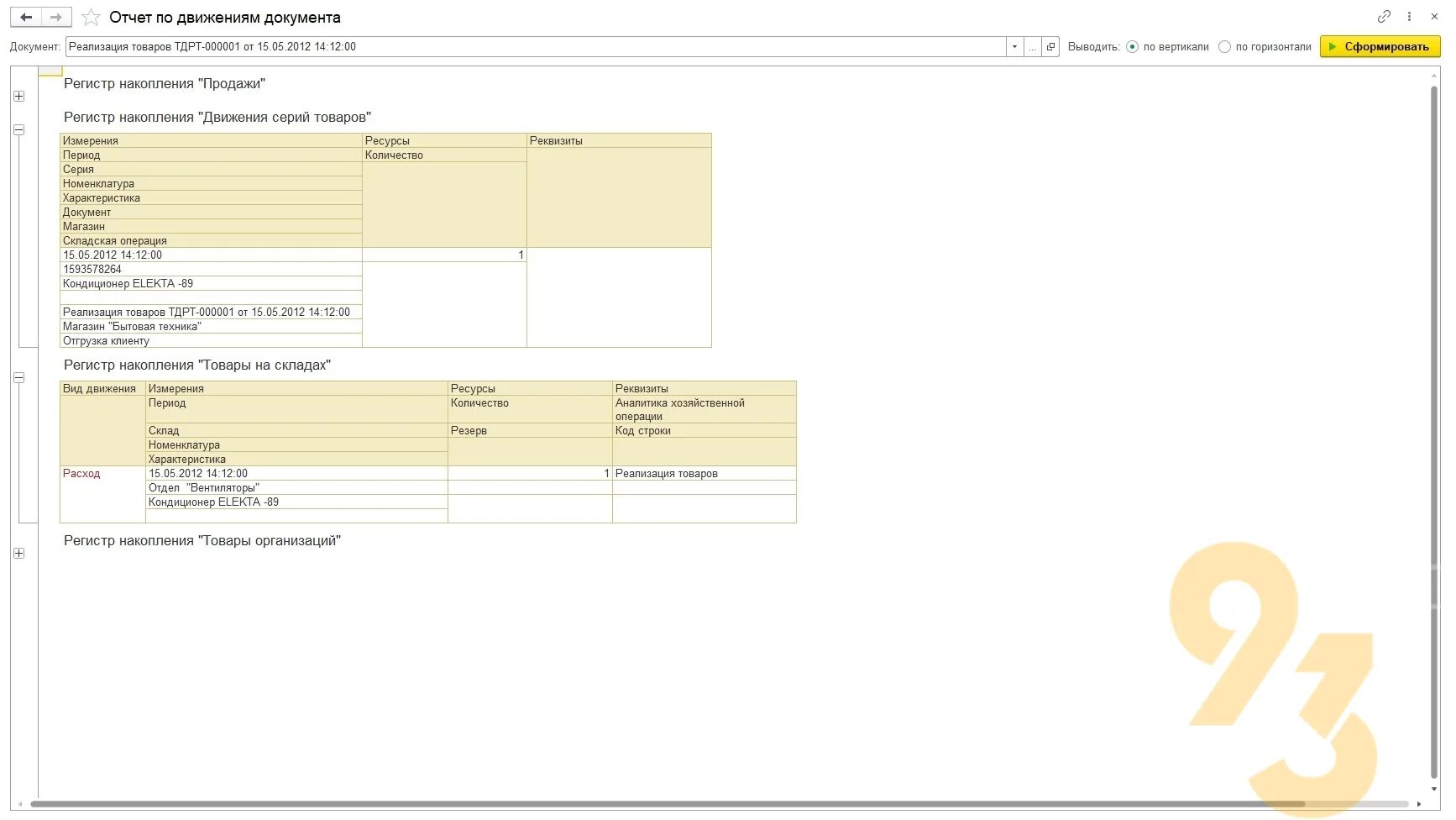Open the Документ field dropdown list
Screen dimensions: 1456x820
tap(1014, 47)
